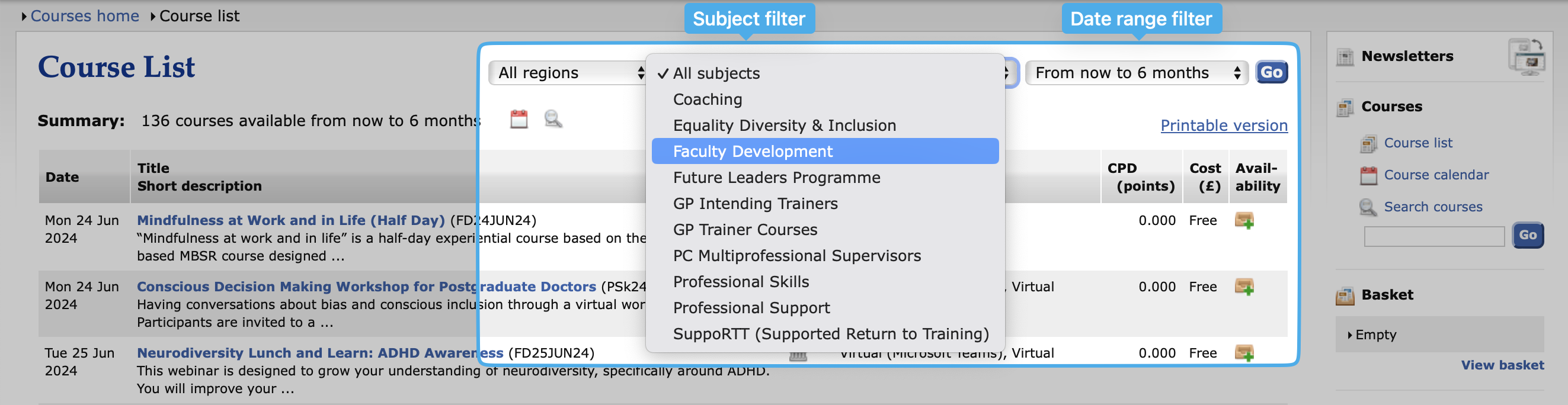Open the All regions dropdown
This screenshot has height=405, width=1568.
[x=568, y=73]
